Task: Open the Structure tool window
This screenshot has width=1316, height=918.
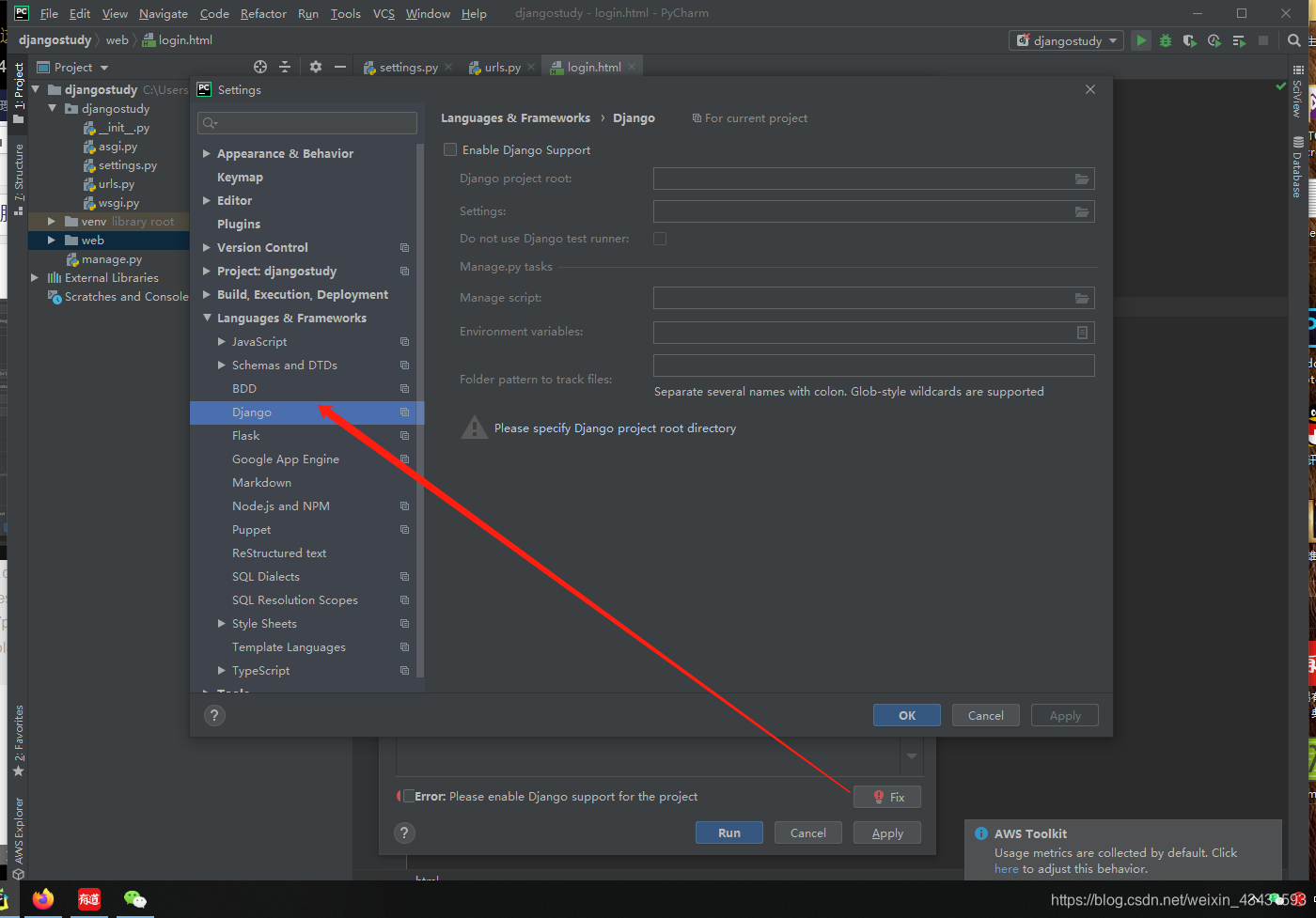Action: pos(18,179)
